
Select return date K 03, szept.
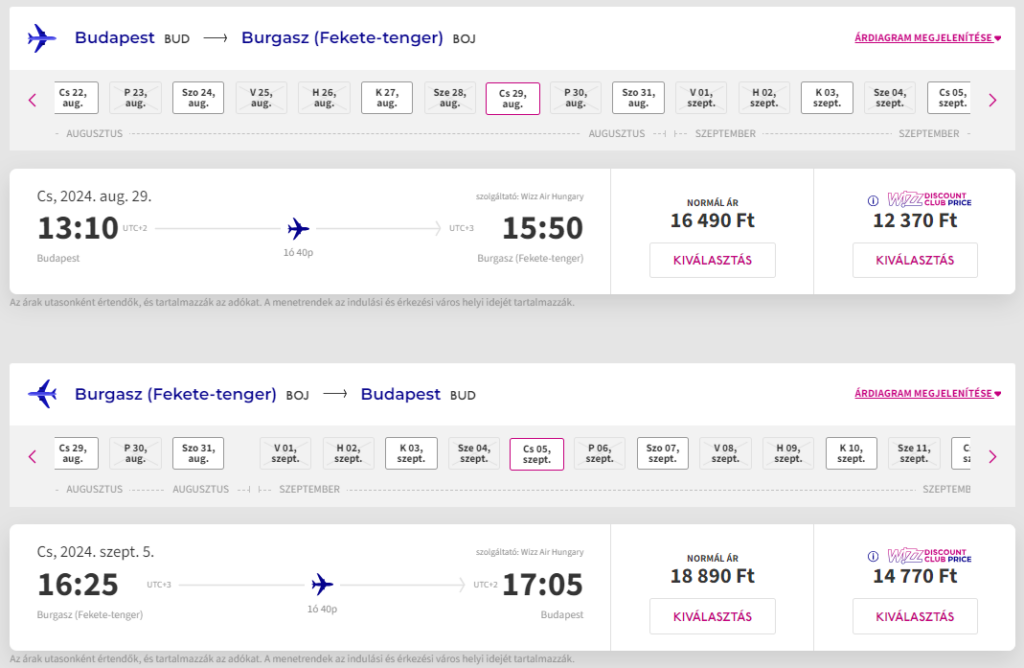pyautogui.click(x=411, y=454)
